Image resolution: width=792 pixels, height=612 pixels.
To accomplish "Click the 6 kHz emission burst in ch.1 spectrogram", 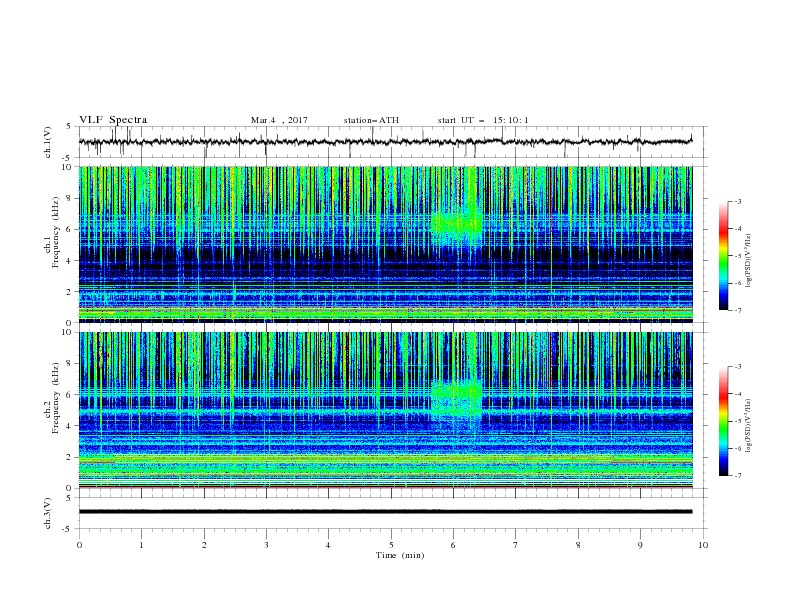I will [x=457, y=225].
